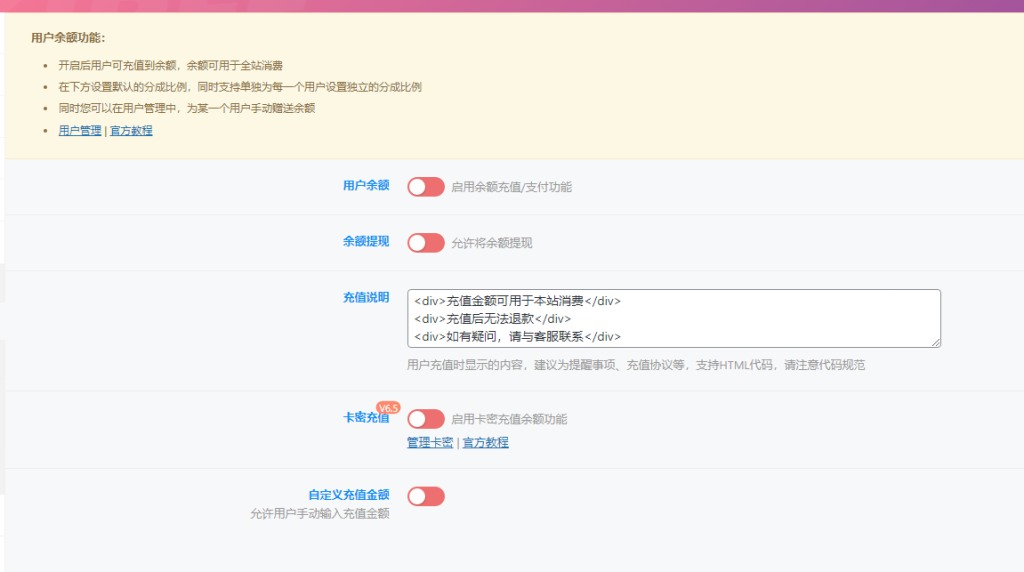The image size is (1024, 572).
Task: Open the 用户管理 link in notice box
Action: click(80, 131)
